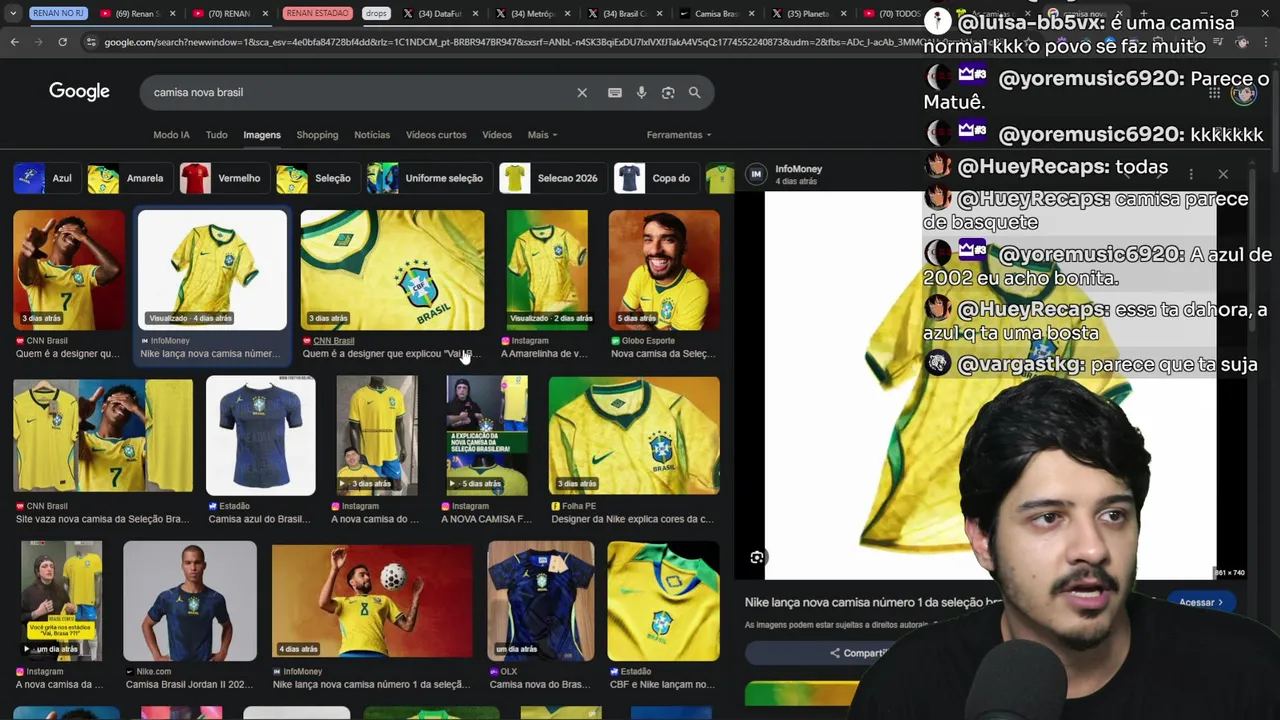Submit the search with the magnifier icon
This screenshot has height=720, width=1280.
[x=695, y=92]
